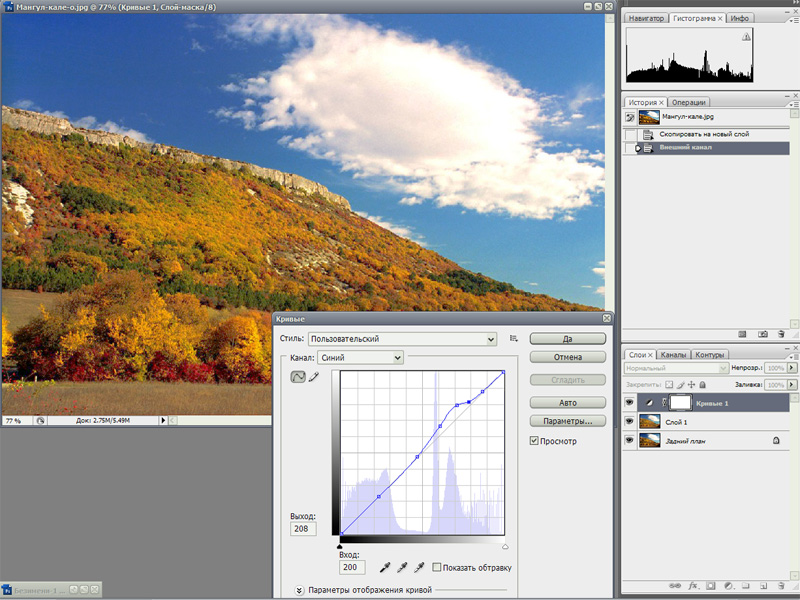Expand Параметры отображения кривой section
Viewport: 800px width, 600px height.
[x=300, y=590]
